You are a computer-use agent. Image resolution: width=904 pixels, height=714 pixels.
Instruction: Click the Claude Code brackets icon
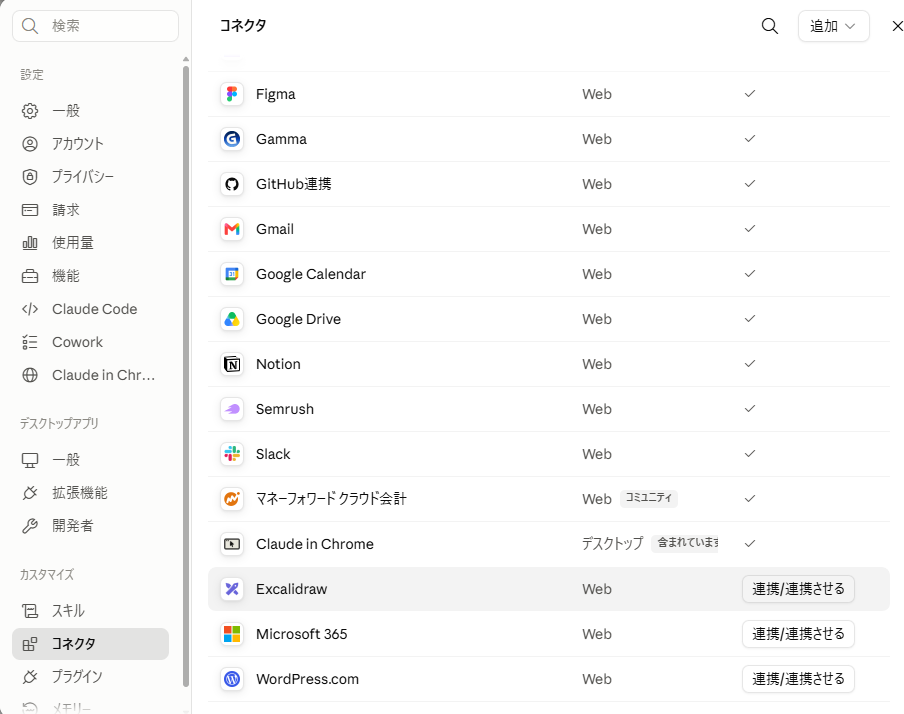tap(30, 309)
